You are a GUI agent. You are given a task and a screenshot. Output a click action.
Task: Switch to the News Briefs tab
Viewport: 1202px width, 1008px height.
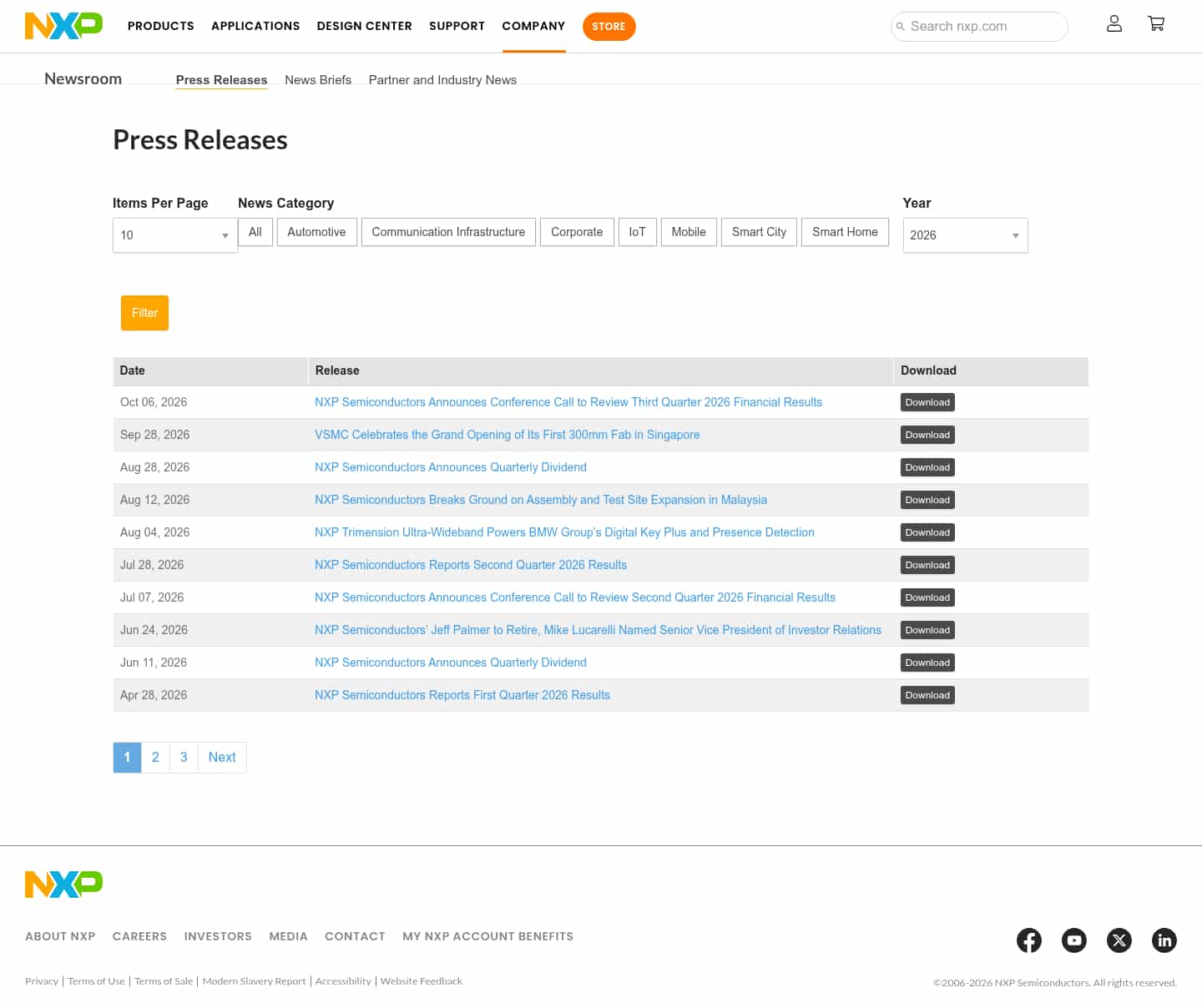coord(318,80)
